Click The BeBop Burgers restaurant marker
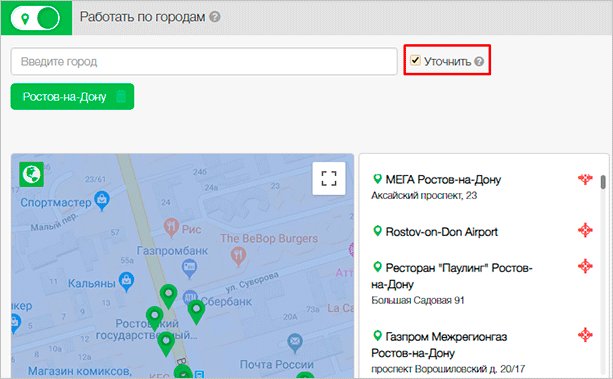This screenshot has width=613, height=379. [x=238, y=256]
